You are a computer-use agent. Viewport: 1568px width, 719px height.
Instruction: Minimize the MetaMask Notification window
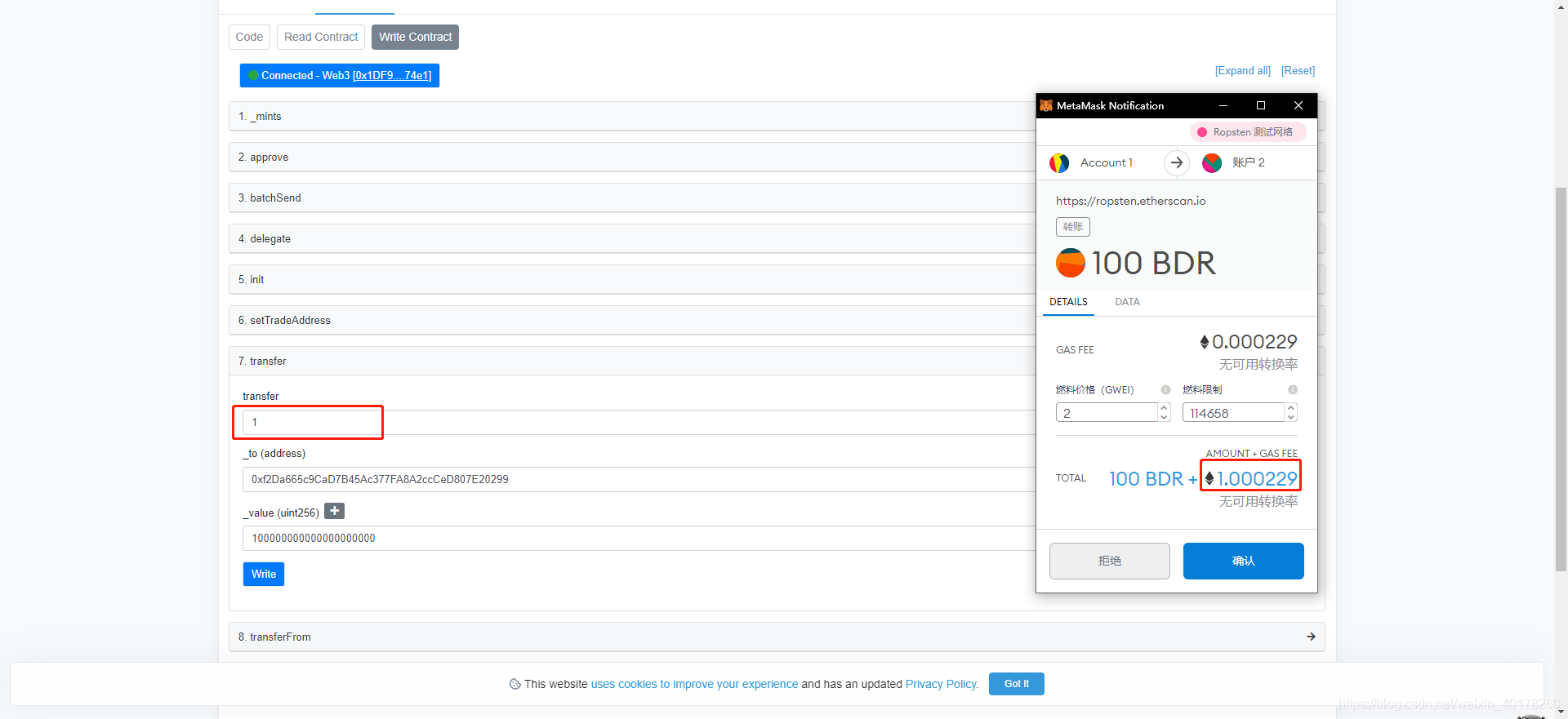(1223, 105)
